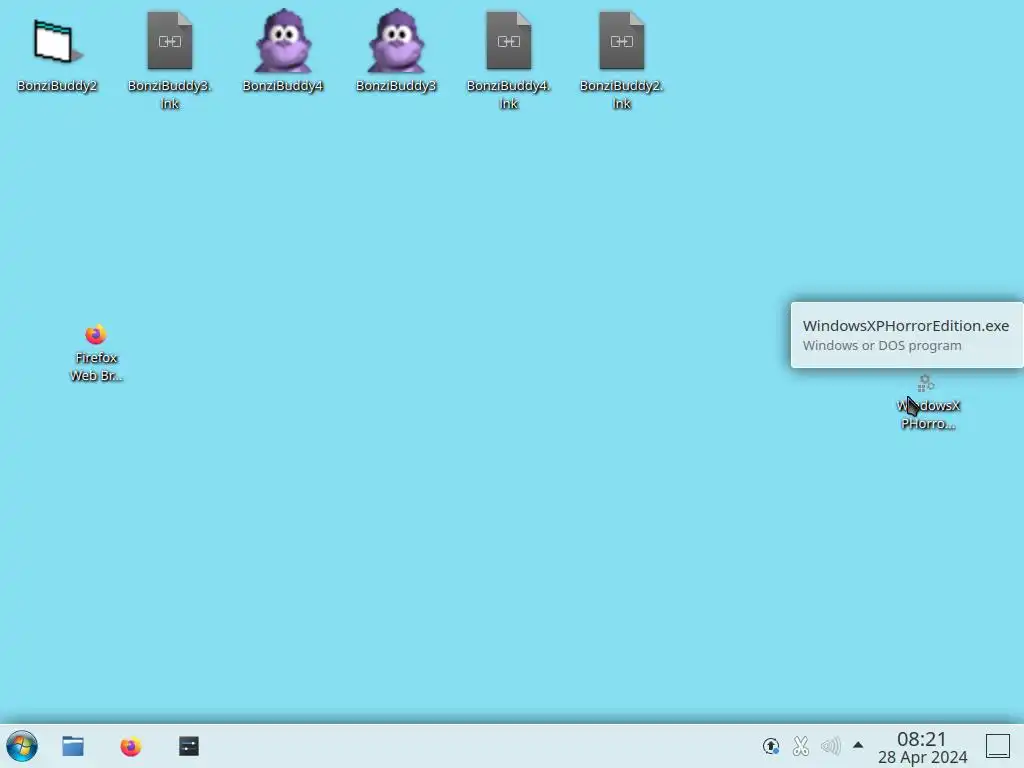Viewport: 1024px width, 768px height.
Task: Open the terminal app in taskbar
Action: coord(189,746)
